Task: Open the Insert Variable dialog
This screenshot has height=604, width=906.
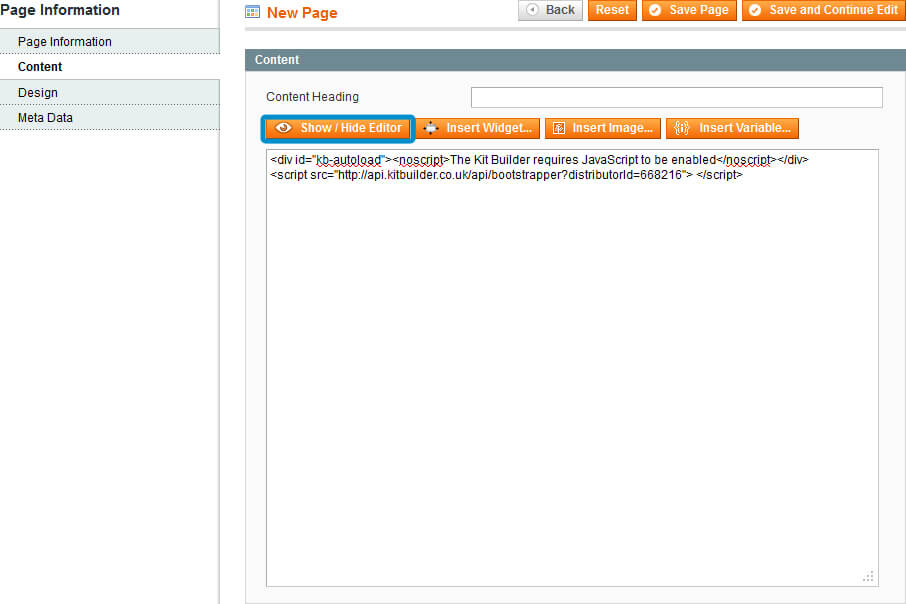Action: click(x=732, y=128)
